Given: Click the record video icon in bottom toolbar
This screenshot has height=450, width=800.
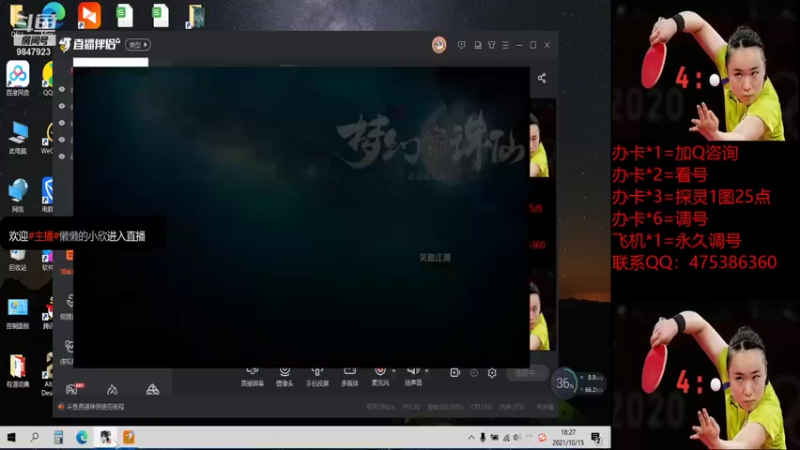Looking at the screenshot, I should click(x=455, y=373).
